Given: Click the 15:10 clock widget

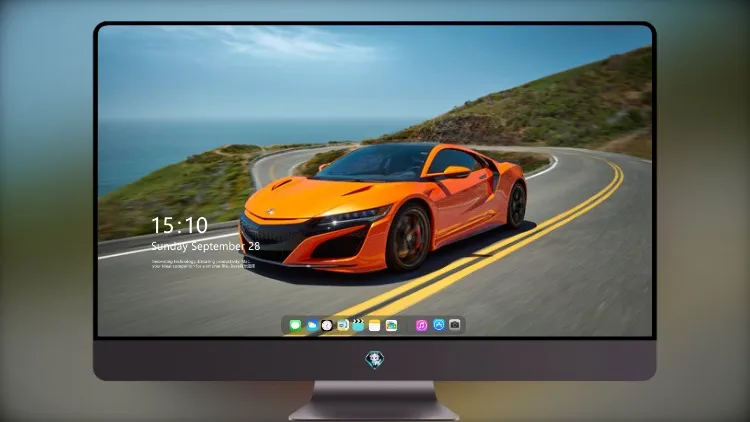Looking at the screenshot, I should [179, 225].
